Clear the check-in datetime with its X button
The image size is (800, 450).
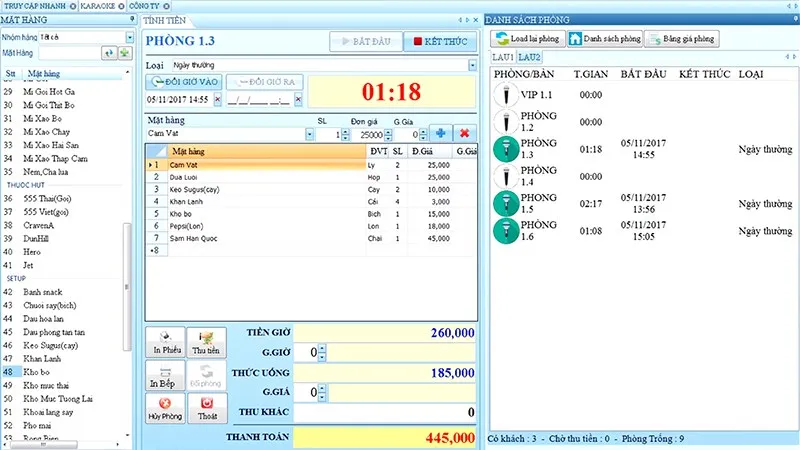click(217, 99)
